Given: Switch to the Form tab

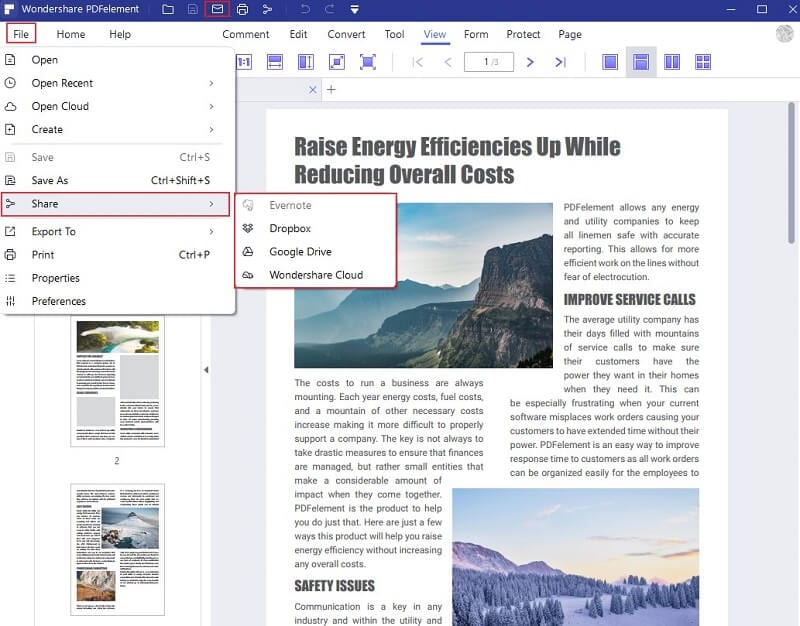Looking at the screenshot, I should point(476,34).
